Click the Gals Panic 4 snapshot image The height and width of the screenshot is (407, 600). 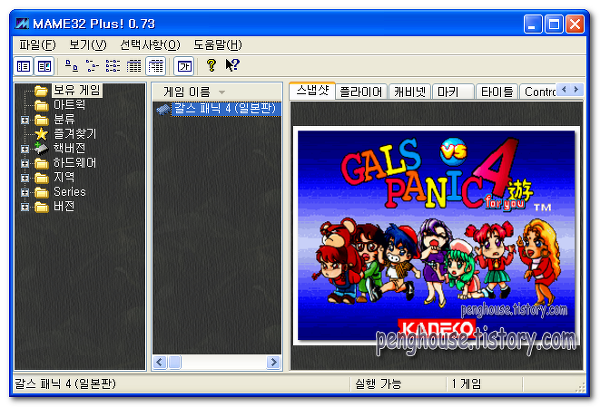436,235
